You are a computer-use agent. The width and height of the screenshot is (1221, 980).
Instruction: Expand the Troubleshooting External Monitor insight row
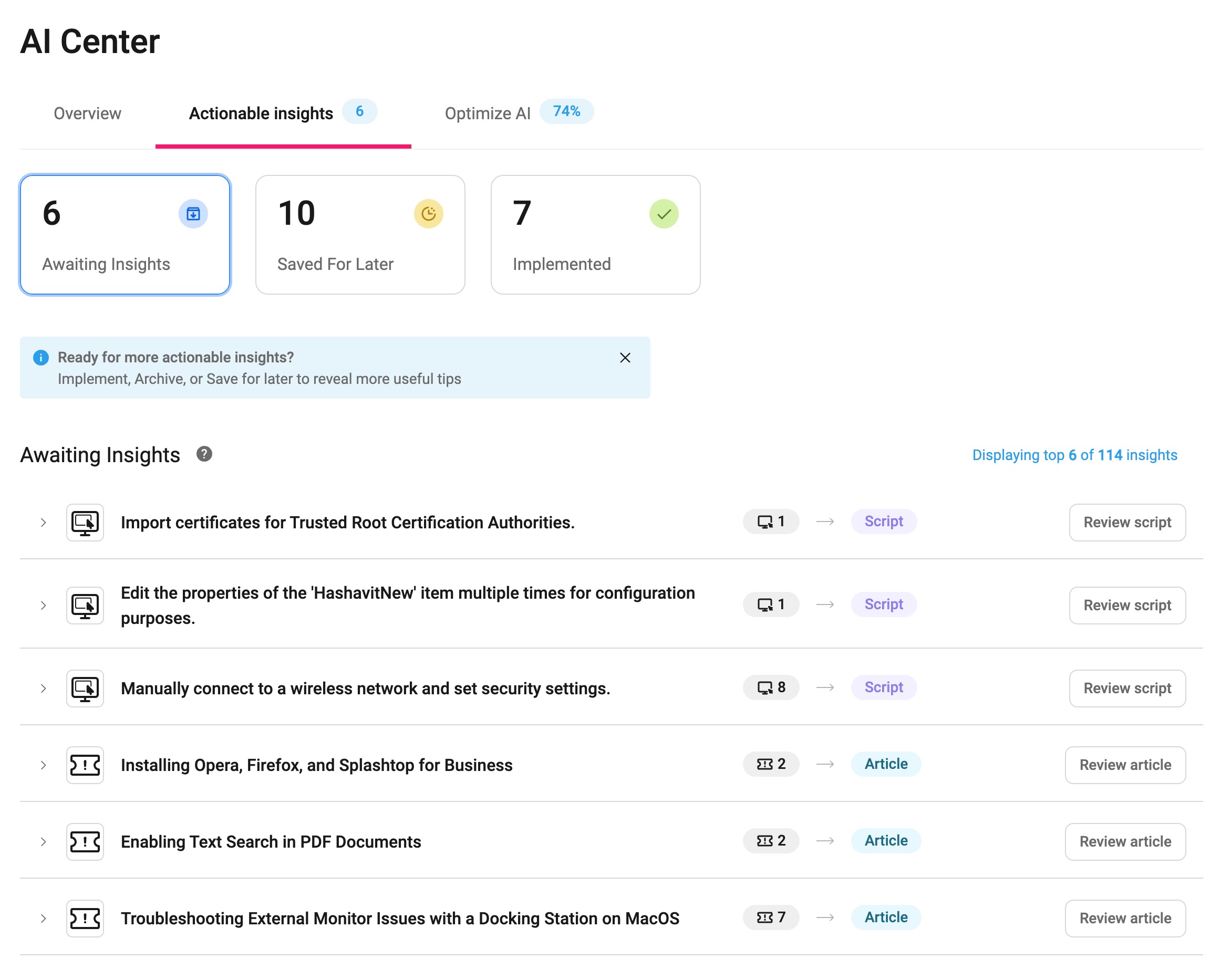(x=43, y=918)
